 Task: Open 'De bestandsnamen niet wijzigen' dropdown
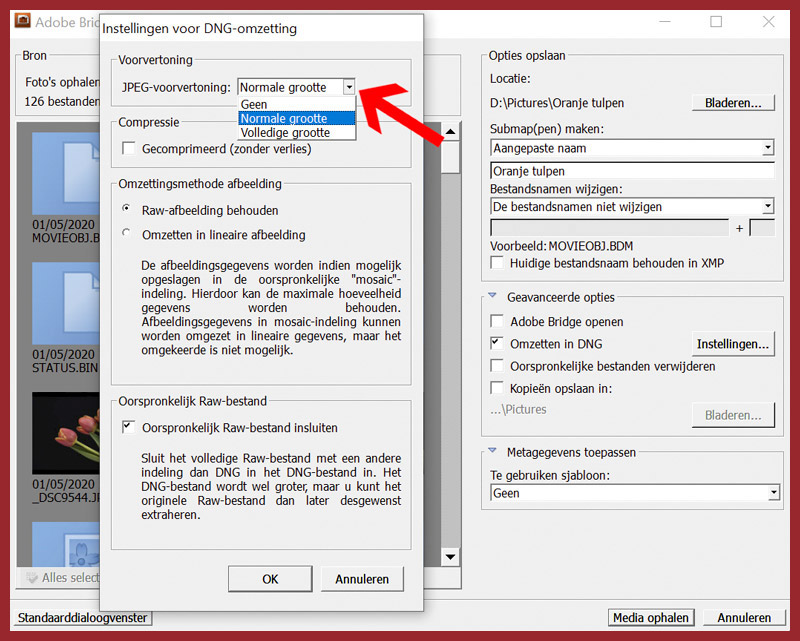(x=632, y=206)
